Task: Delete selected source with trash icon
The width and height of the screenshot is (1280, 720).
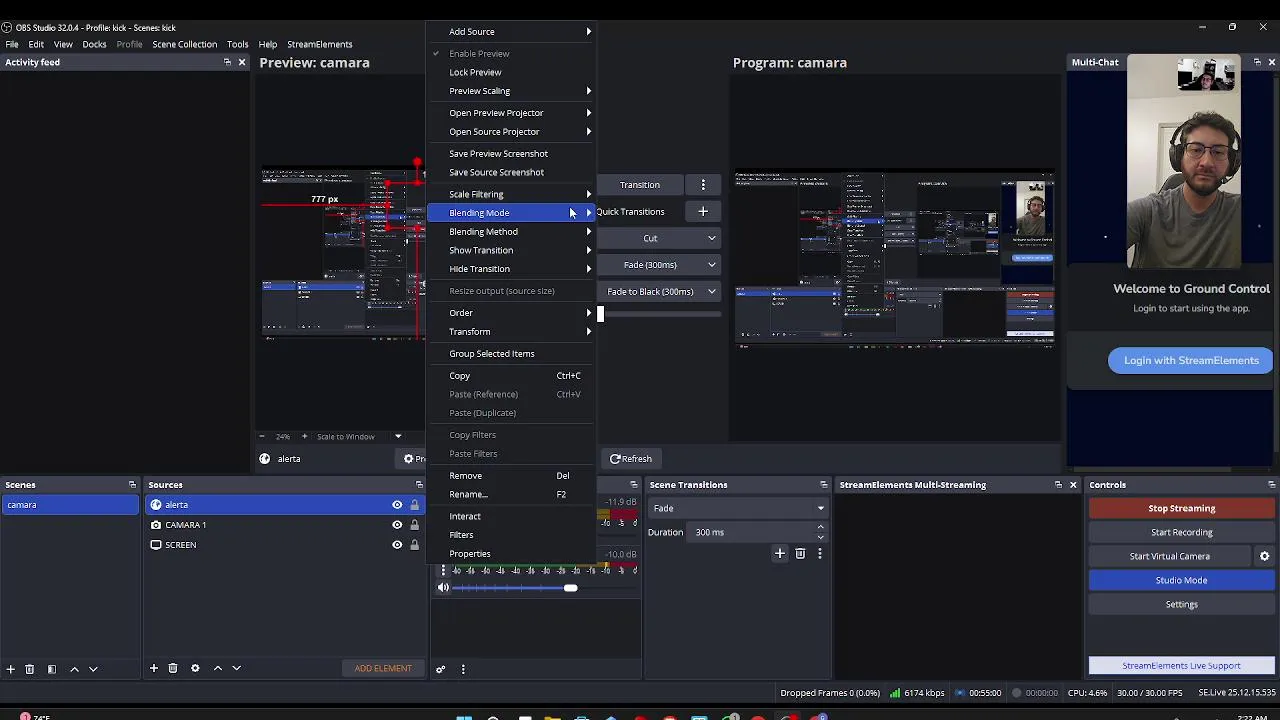Action: click(173, 668)
